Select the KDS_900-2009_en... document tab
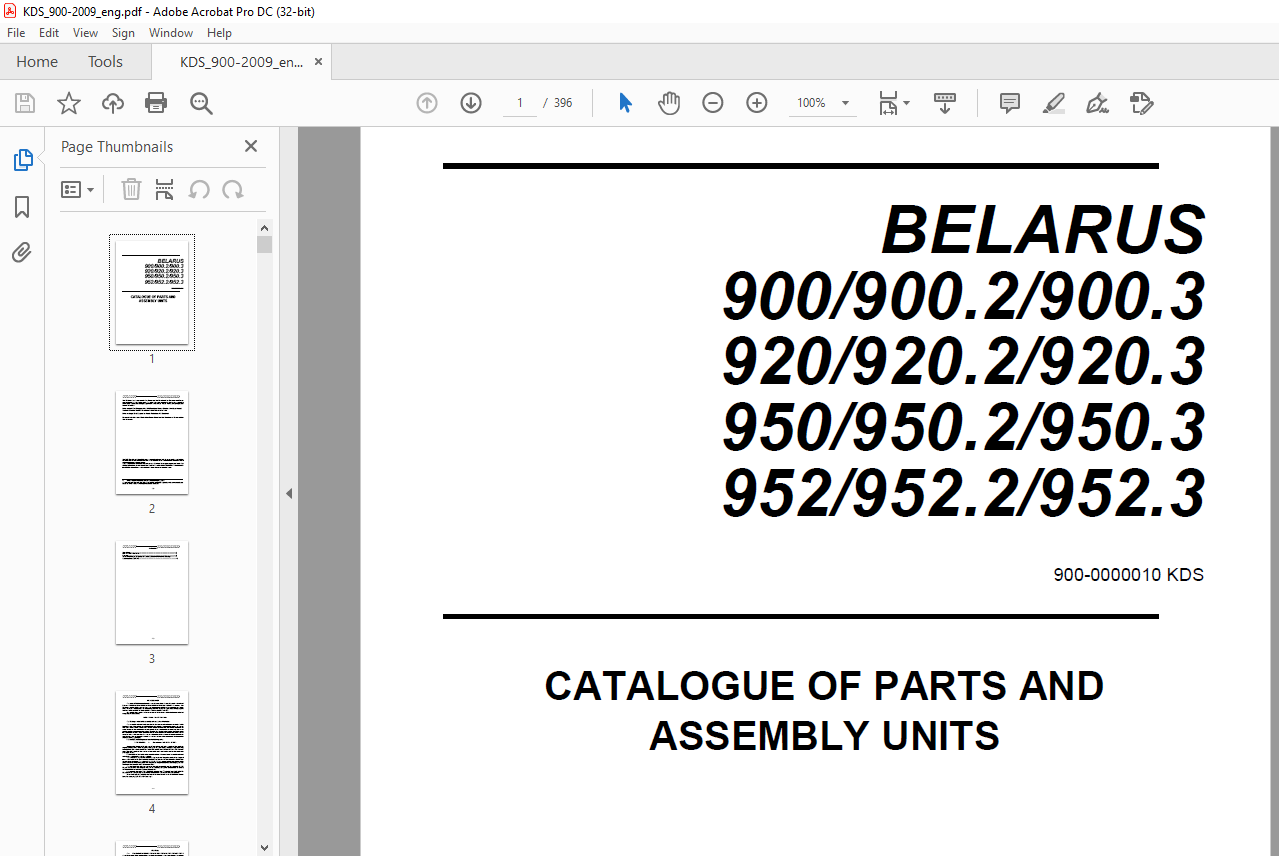Viewport: 1279px width, 856px height. pyautogui.click(x=241, y=62)
